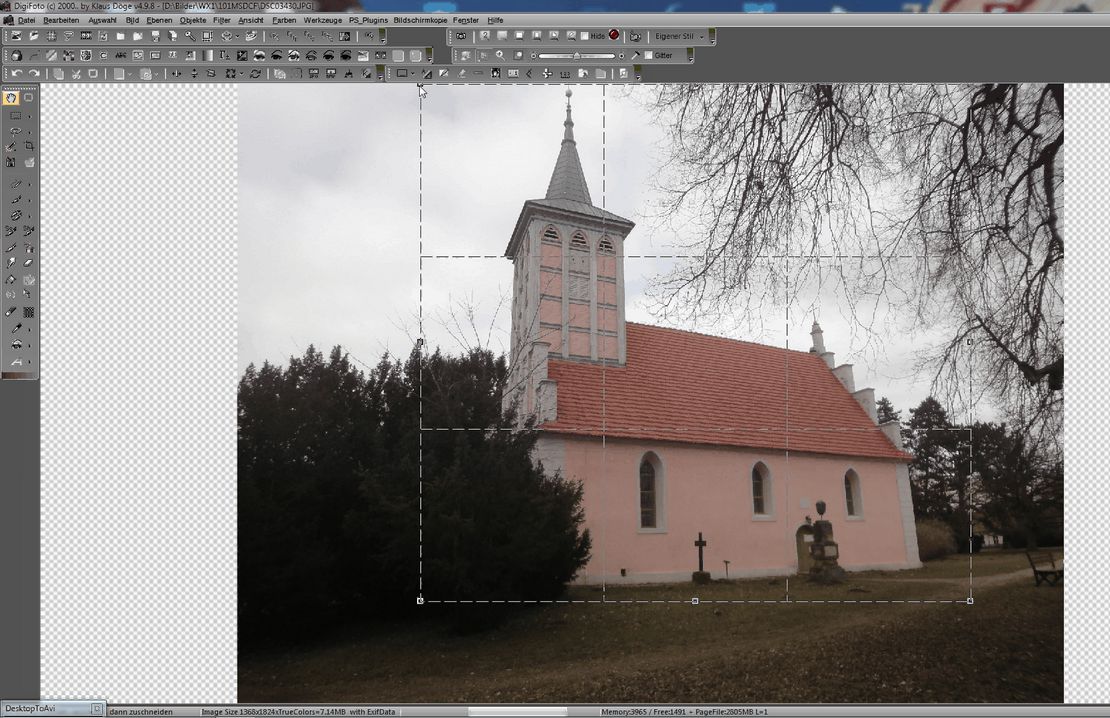The height and width of the screenshot is (718, 1110).
Task: Open the Eigener Stil dropdown
Action: click(701, 36)
